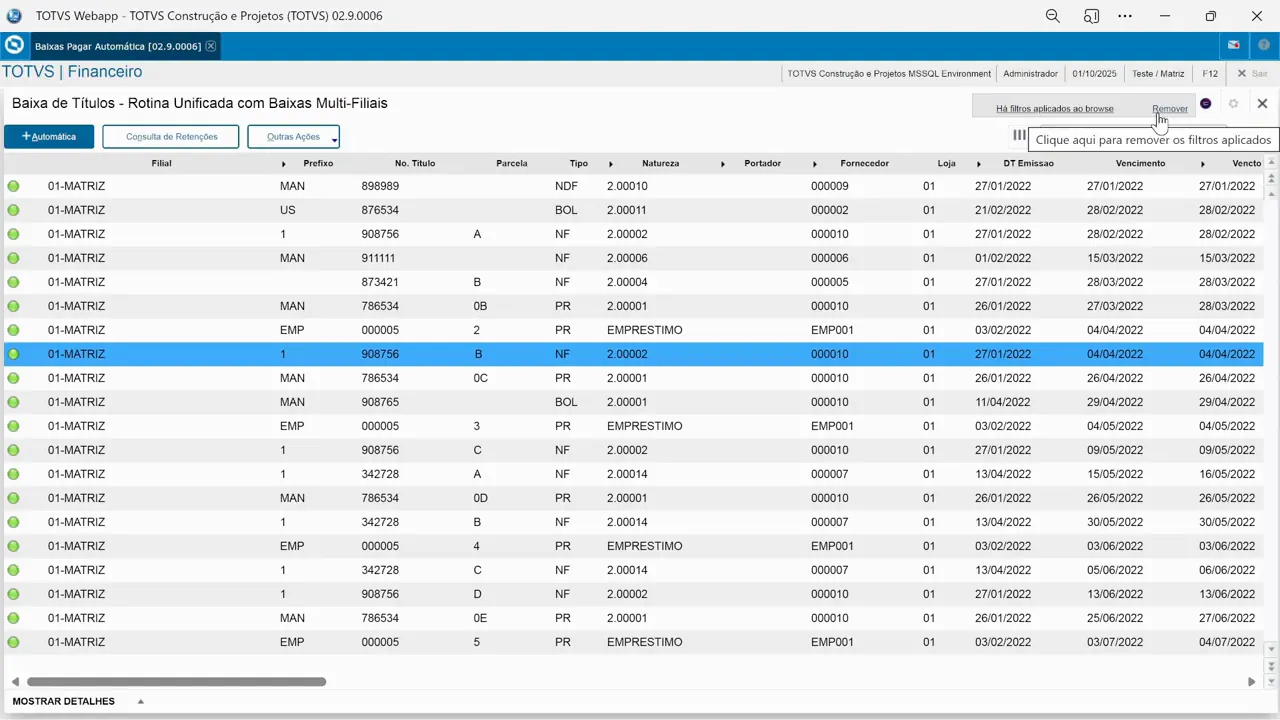This screenshot has width=1280, height=720.
Task: Select the highlighted row with title 908756 parcela B
Action: pos(400,353)
